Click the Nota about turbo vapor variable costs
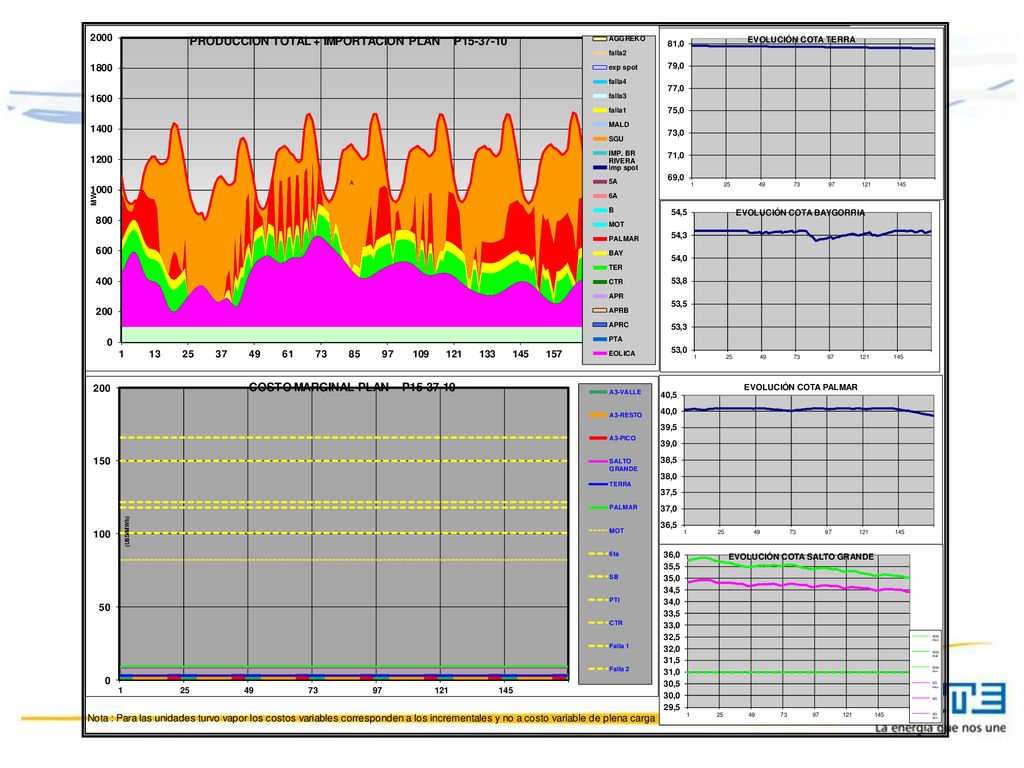 point(371,718)
